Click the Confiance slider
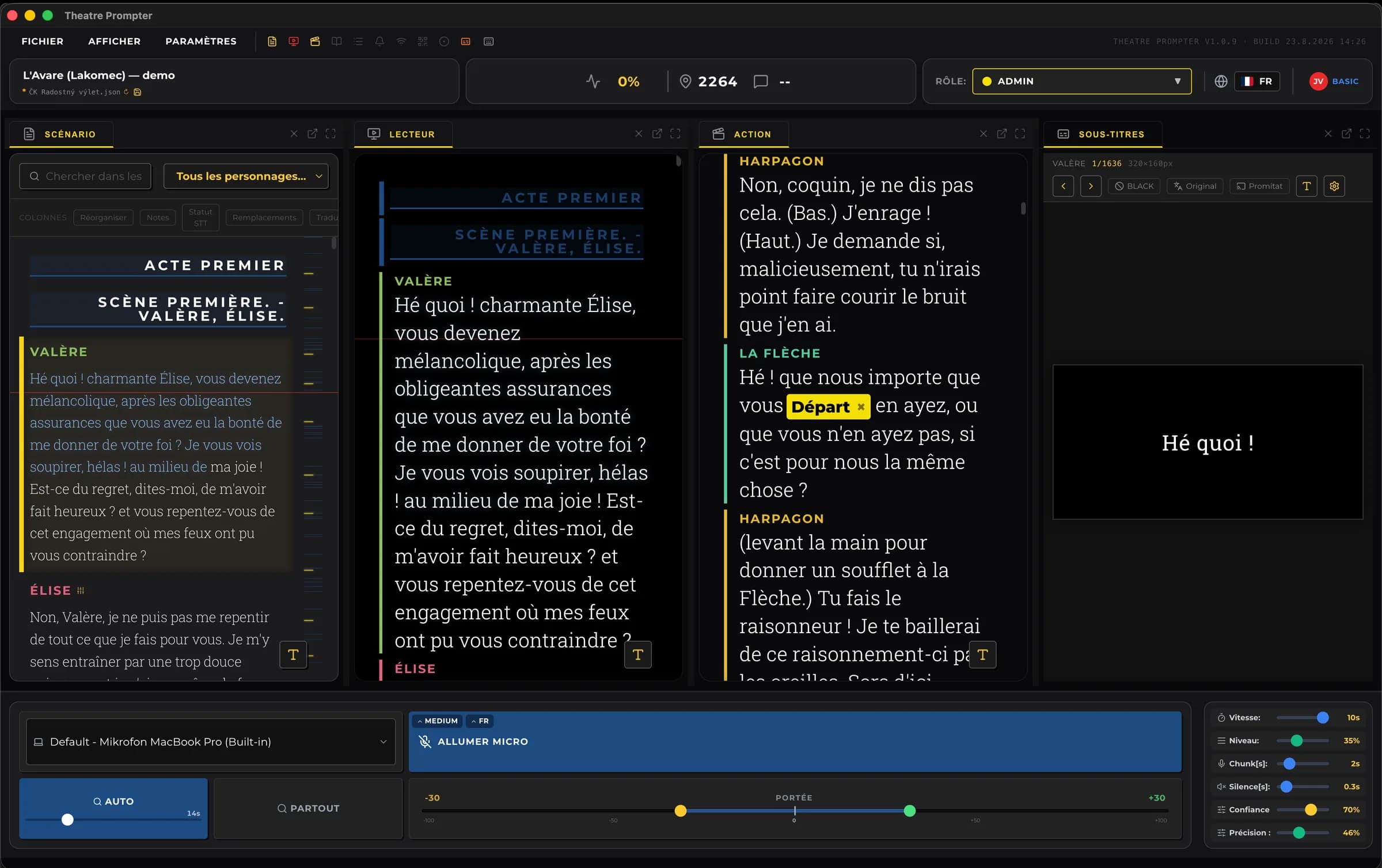The height and width of the screenshot is (868, 1382). (x=1303, y=809)
